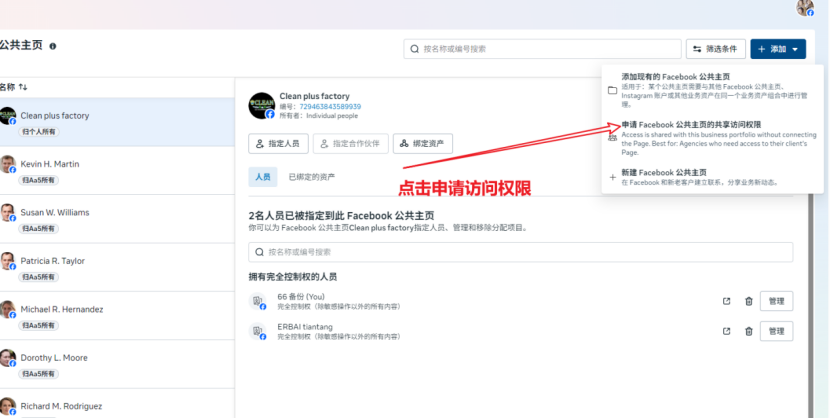
Task: Click 归个人所有 tag under Clean plus factory
Action: click(39, 132)
